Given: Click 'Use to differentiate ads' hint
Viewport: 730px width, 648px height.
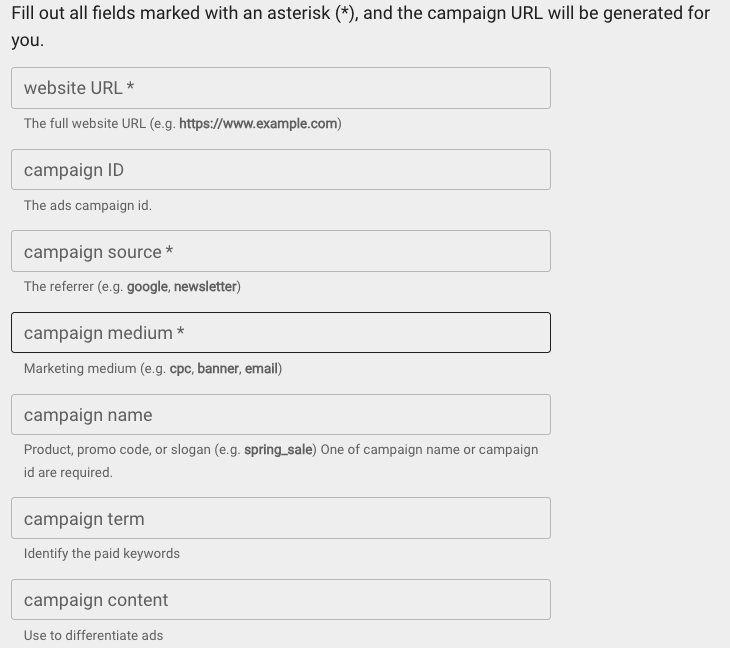Looking at the screenshot, I should 93,636.
